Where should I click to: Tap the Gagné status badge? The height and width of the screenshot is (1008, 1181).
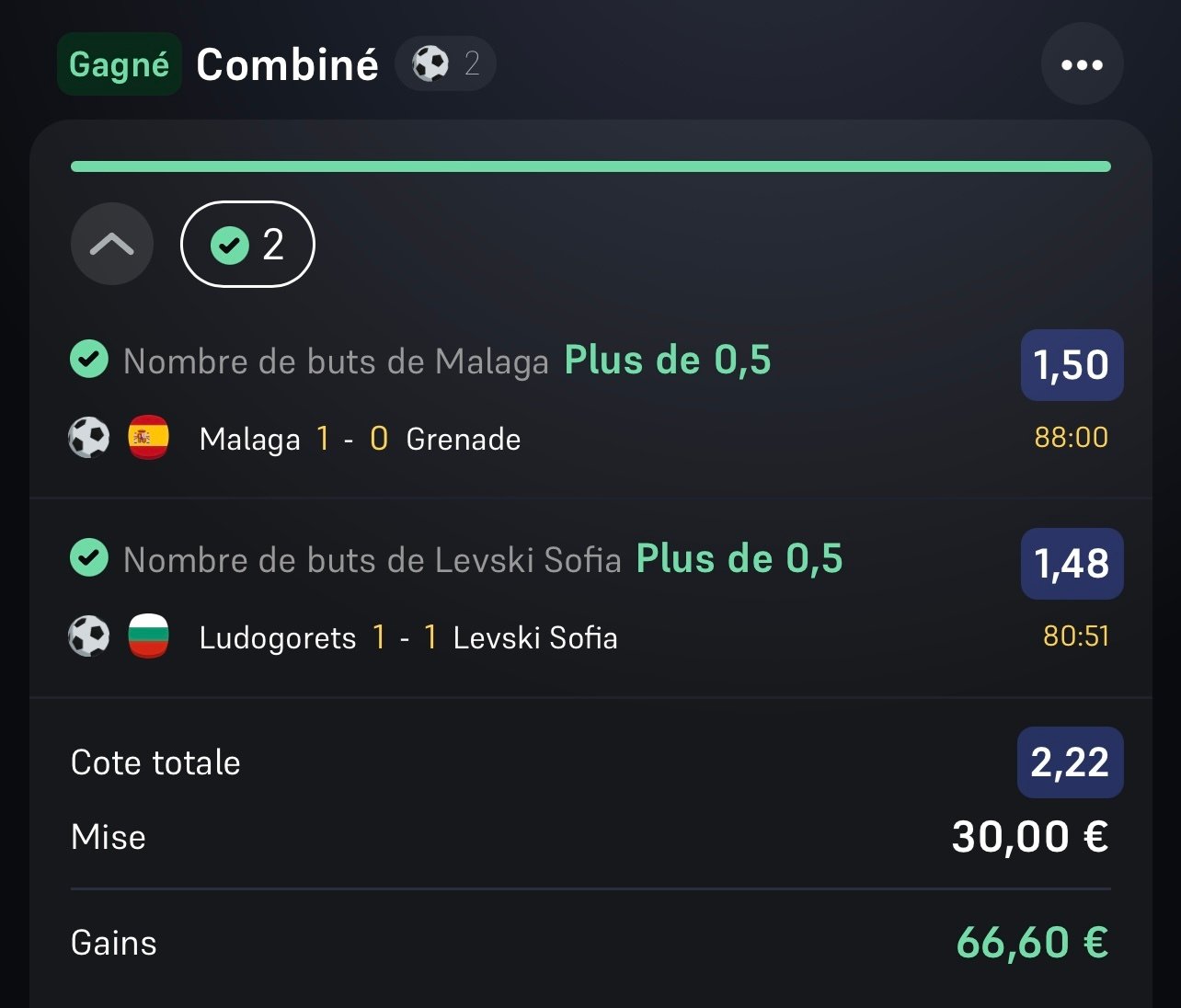pos(120,64)
